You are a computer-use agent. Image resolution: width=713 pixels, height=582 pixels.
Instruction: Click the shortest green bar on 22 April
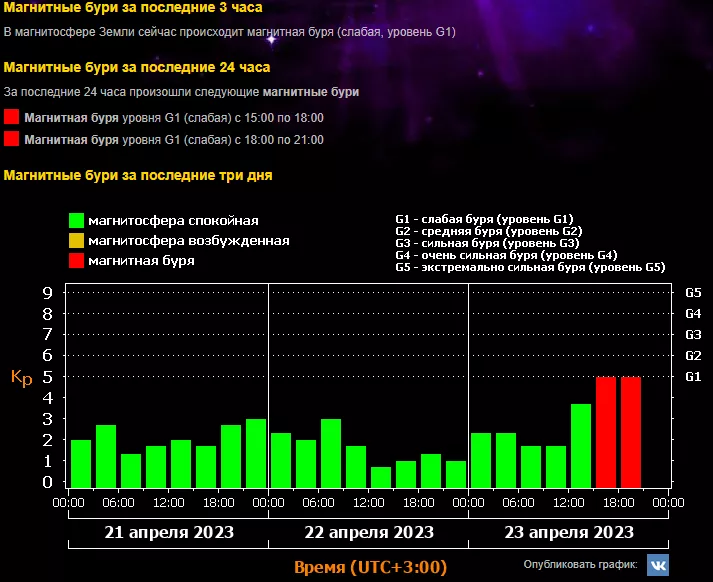(381, 476)
